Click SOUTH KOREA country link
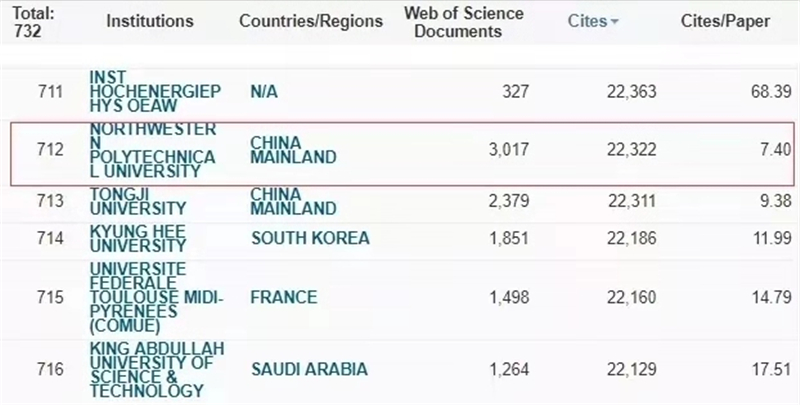Screen dimensions: 800x405 [310, 238]
